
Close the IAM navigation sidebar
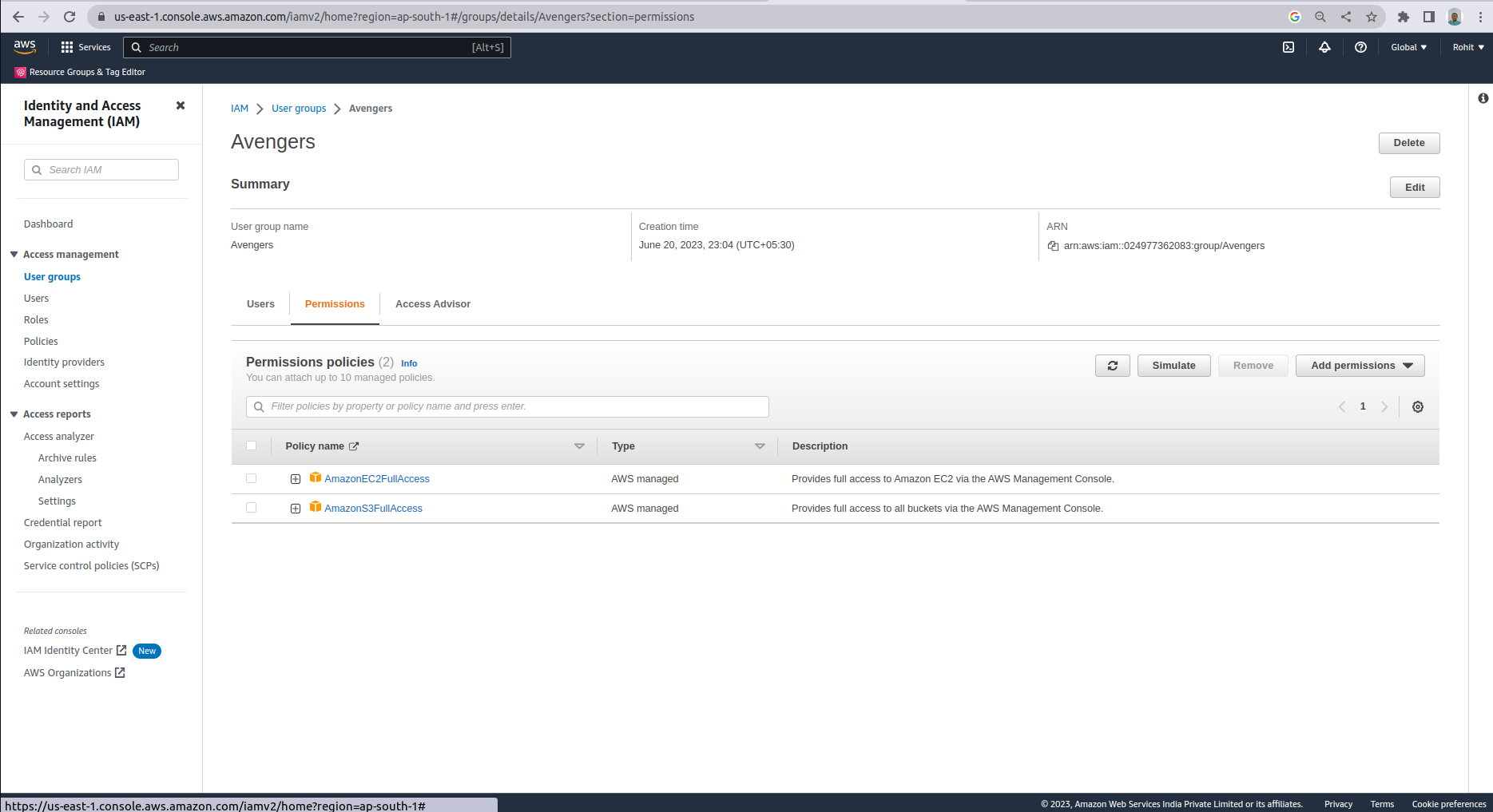(181, 105)
